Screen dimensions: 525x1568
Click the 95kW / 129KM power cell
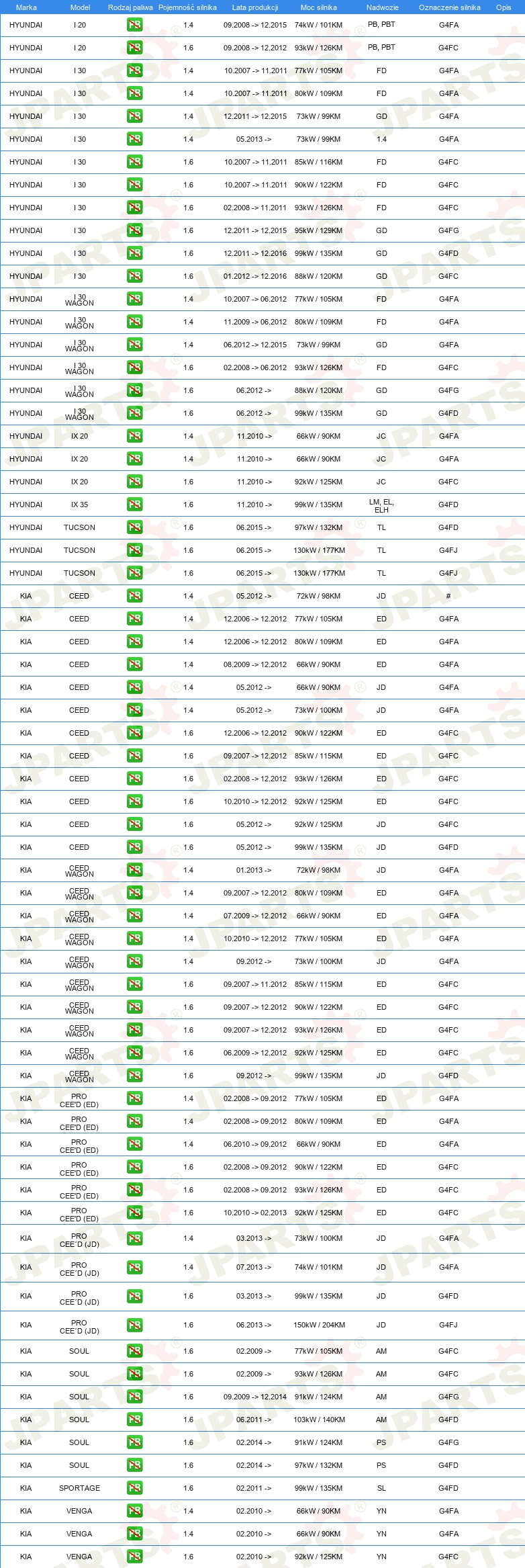point(318,230)
